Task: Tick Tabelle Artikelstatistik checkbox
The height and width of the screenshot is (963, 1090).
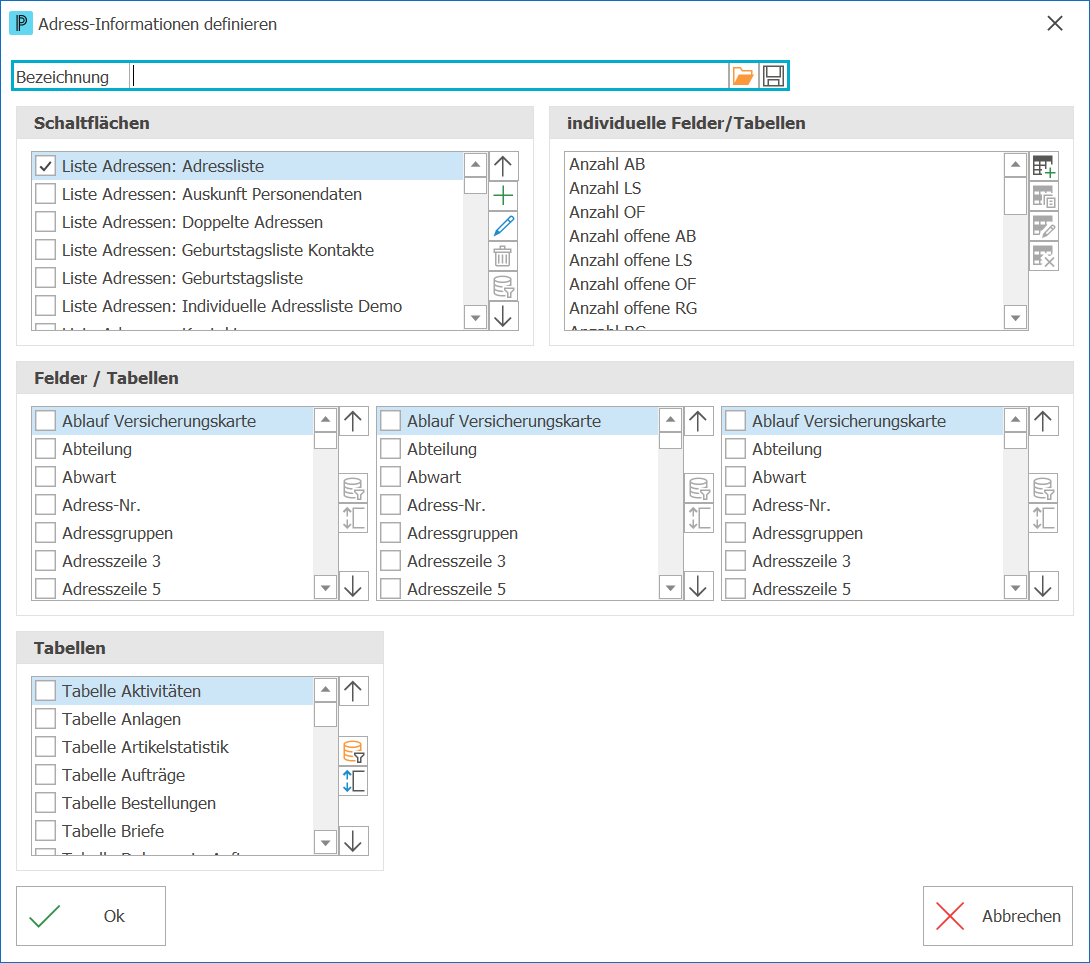Action: tap(46, 747)
